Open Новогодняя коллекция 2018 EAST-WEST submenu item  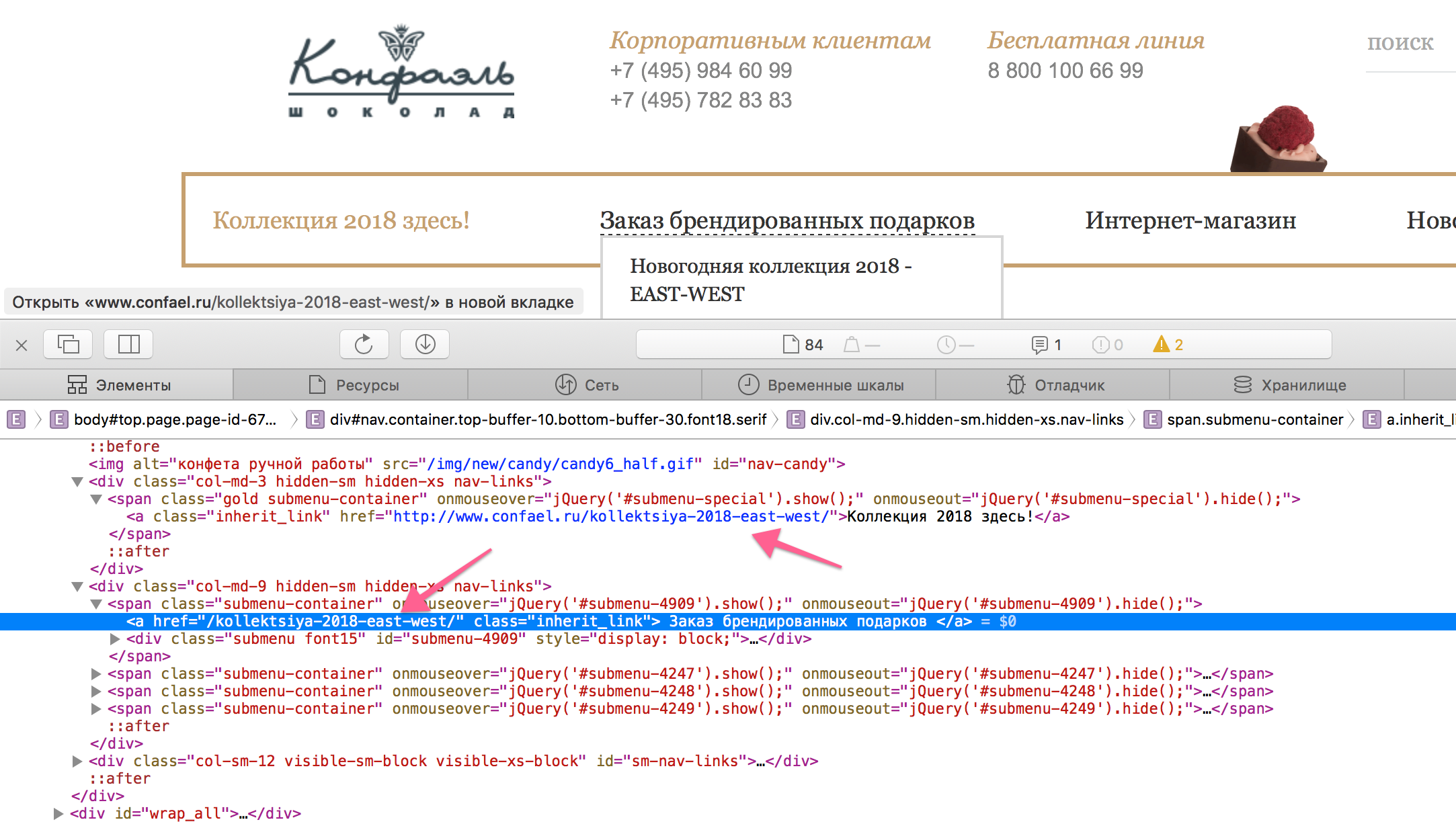pyautogui.click(x=771, y=280)
